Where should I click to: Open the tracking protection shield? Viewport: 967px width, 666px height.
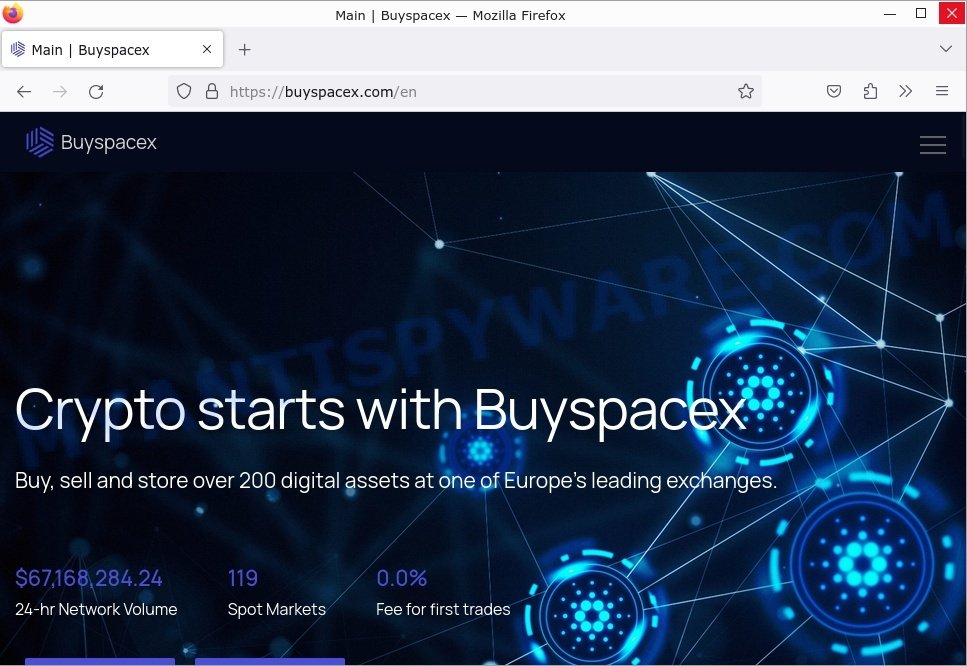(x=184, y=91)
